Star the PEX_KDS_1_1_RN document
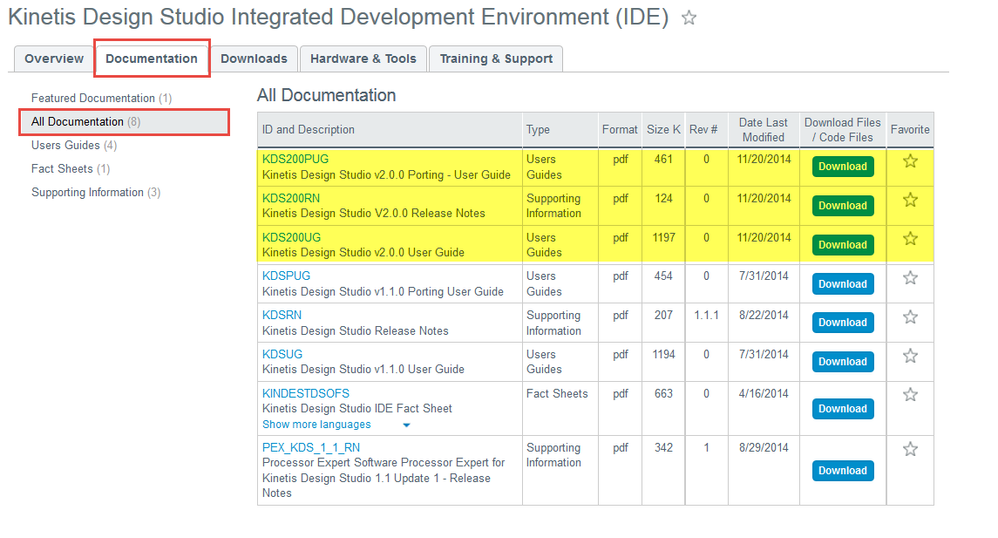This screenshot has height=538, width=998. [910, 449]
